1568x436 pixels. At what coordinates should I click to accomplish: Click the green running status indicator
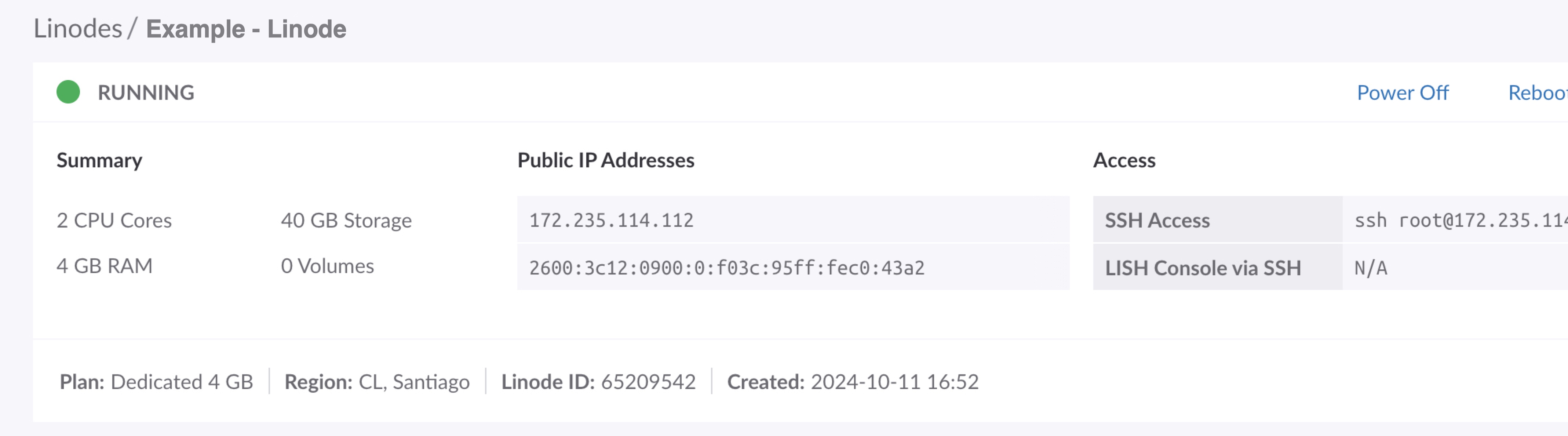68,92
